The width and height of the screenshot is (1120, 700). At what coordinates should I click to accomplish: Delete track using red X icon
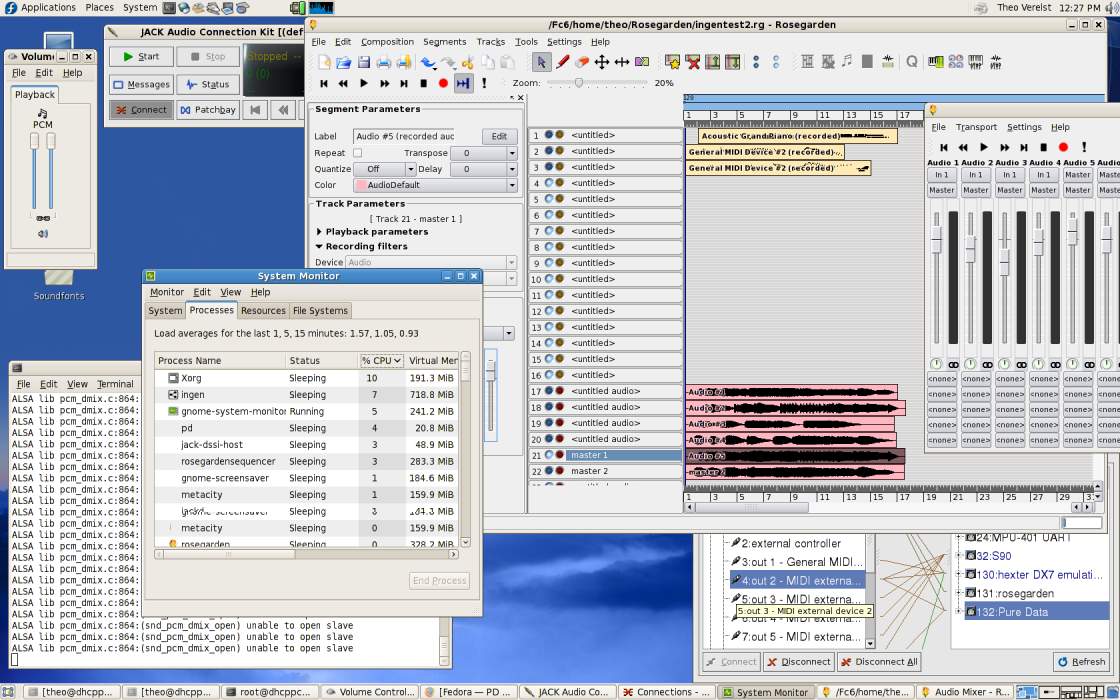692,62
